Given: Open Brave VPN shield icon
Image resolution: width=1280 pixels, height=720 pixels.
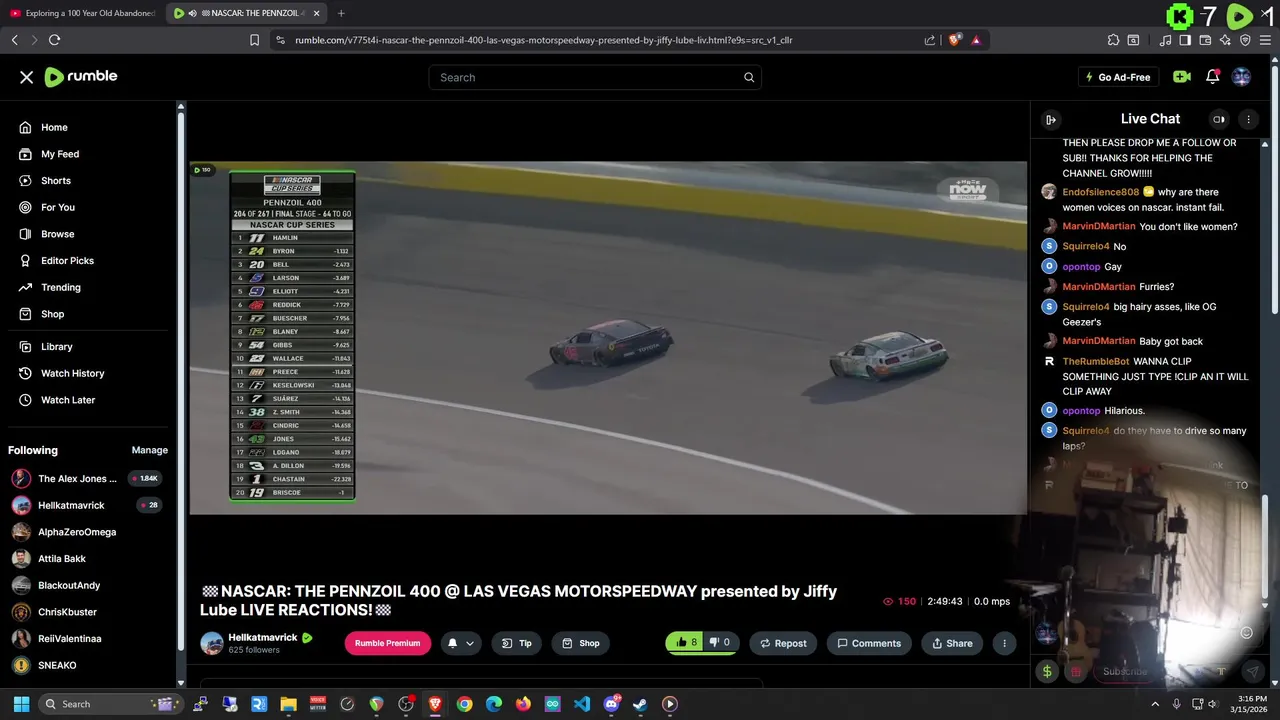Looking at the screenshot, I should coord(1245,40).
